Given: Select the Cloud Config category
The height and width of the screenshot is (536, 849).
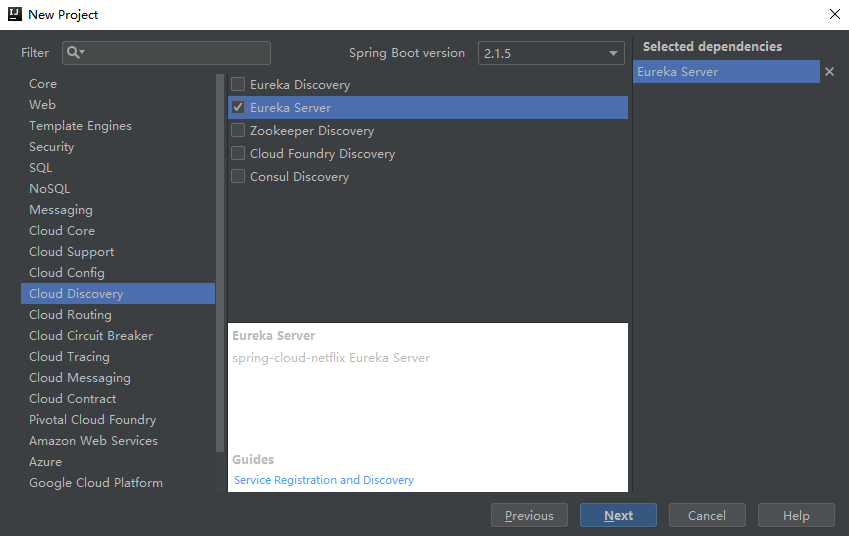Looking at the screenshot, I should pos(118,272).
